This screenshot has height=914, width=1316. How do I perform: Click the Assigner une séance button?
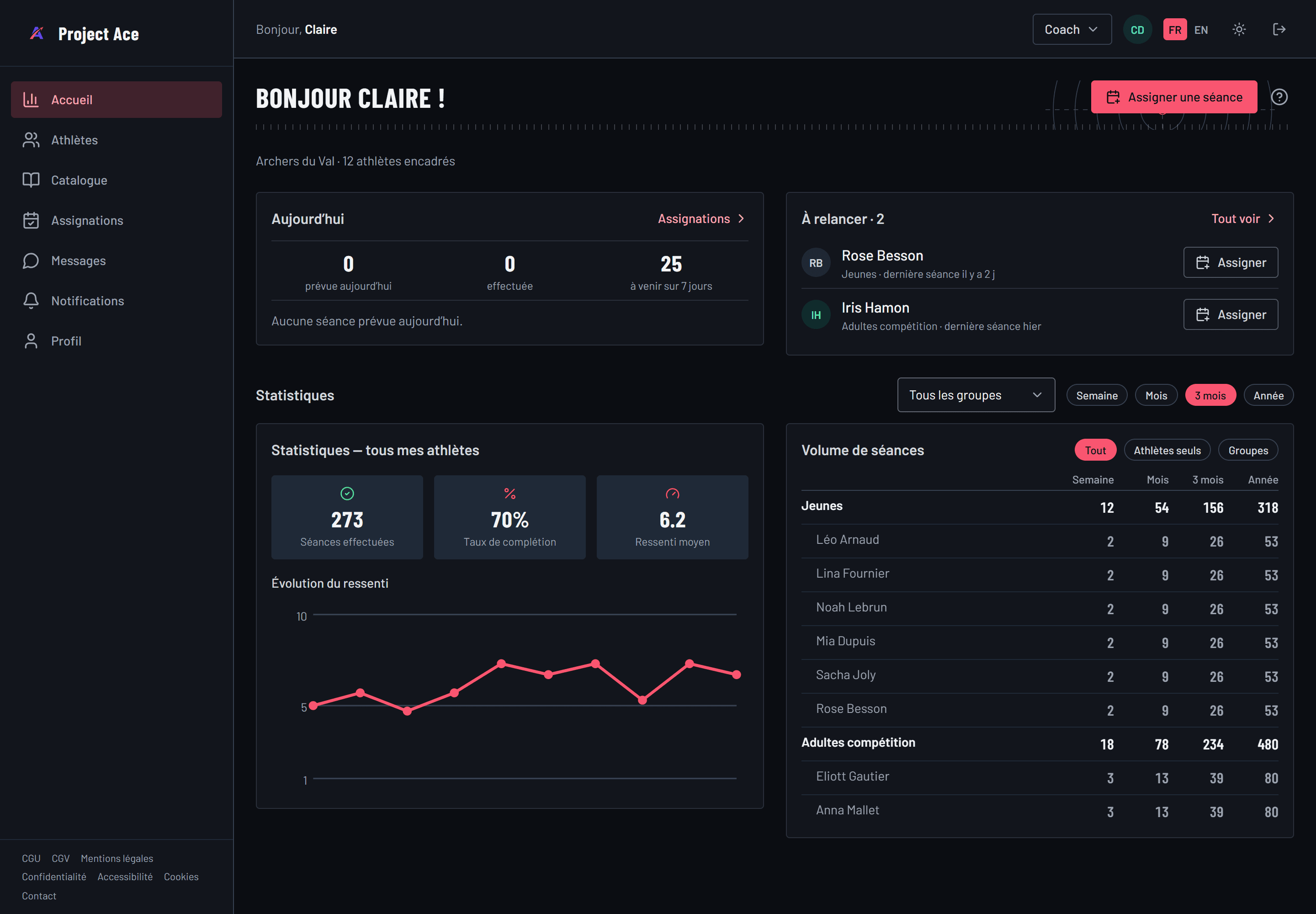pyautogui.click(x=1173, y=97)
